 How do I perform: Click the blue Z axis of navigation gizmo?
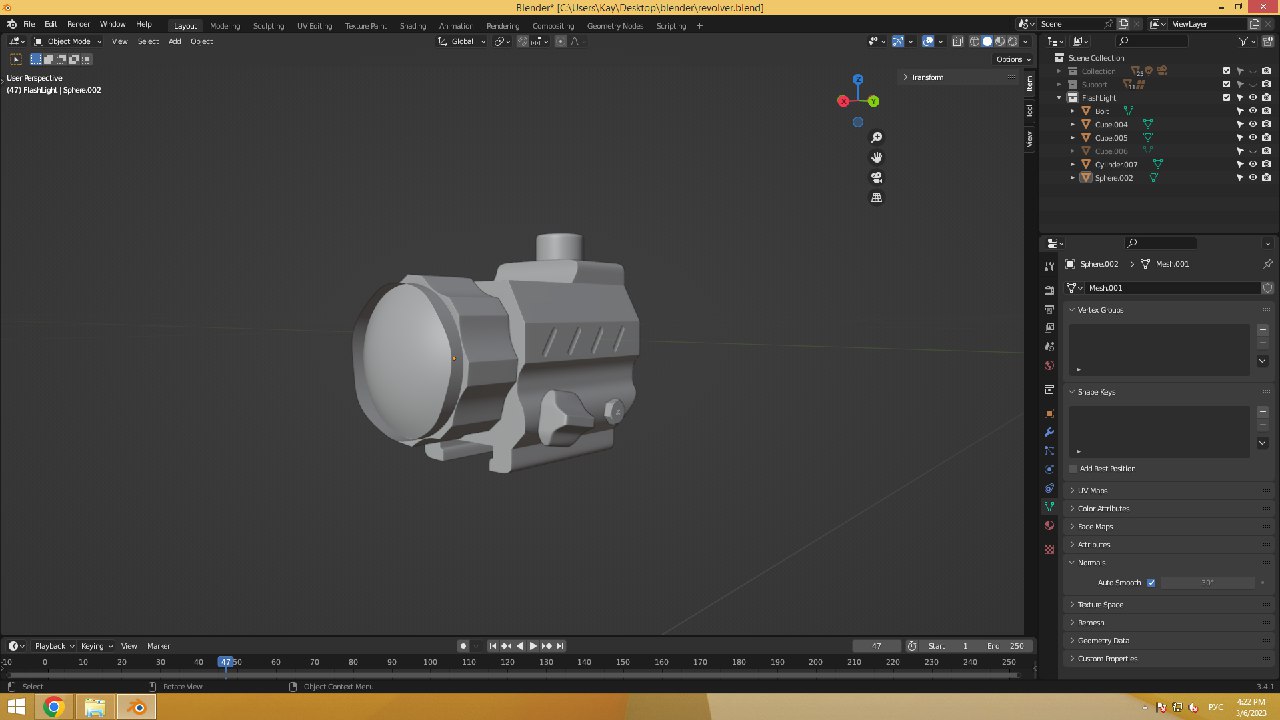point(858,80)
